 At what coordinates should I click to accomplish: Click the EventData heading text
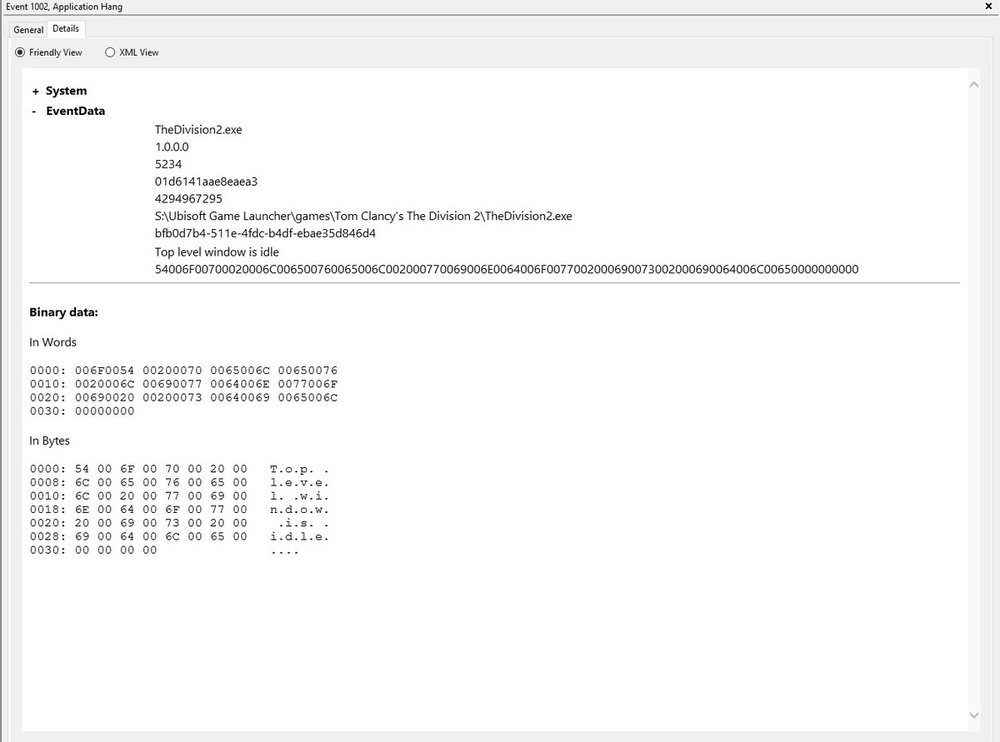click(75, 111)
